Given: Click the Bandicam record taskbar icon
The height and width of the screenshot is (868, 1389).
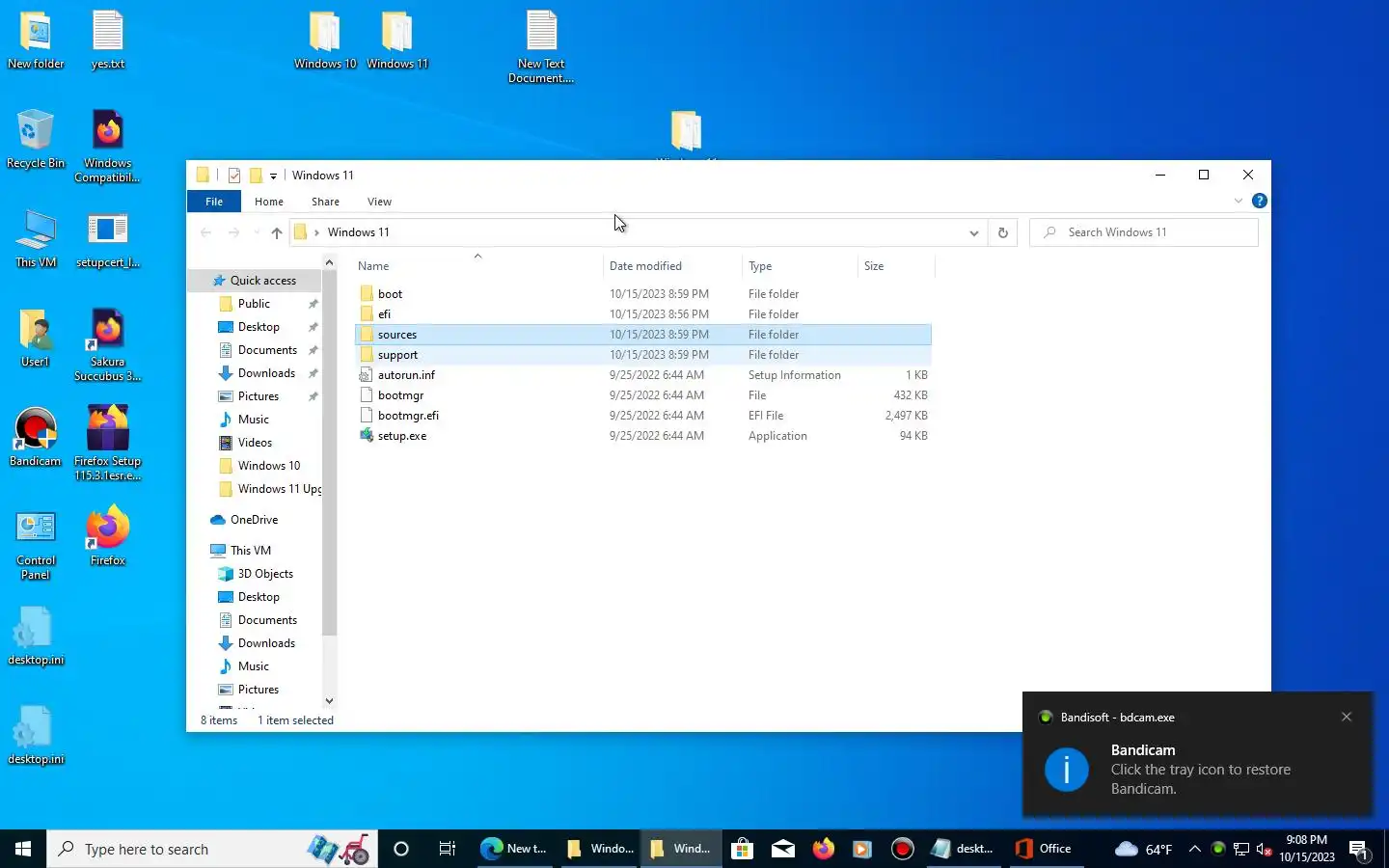Looking at the screenshot, I should coord(903,849).
